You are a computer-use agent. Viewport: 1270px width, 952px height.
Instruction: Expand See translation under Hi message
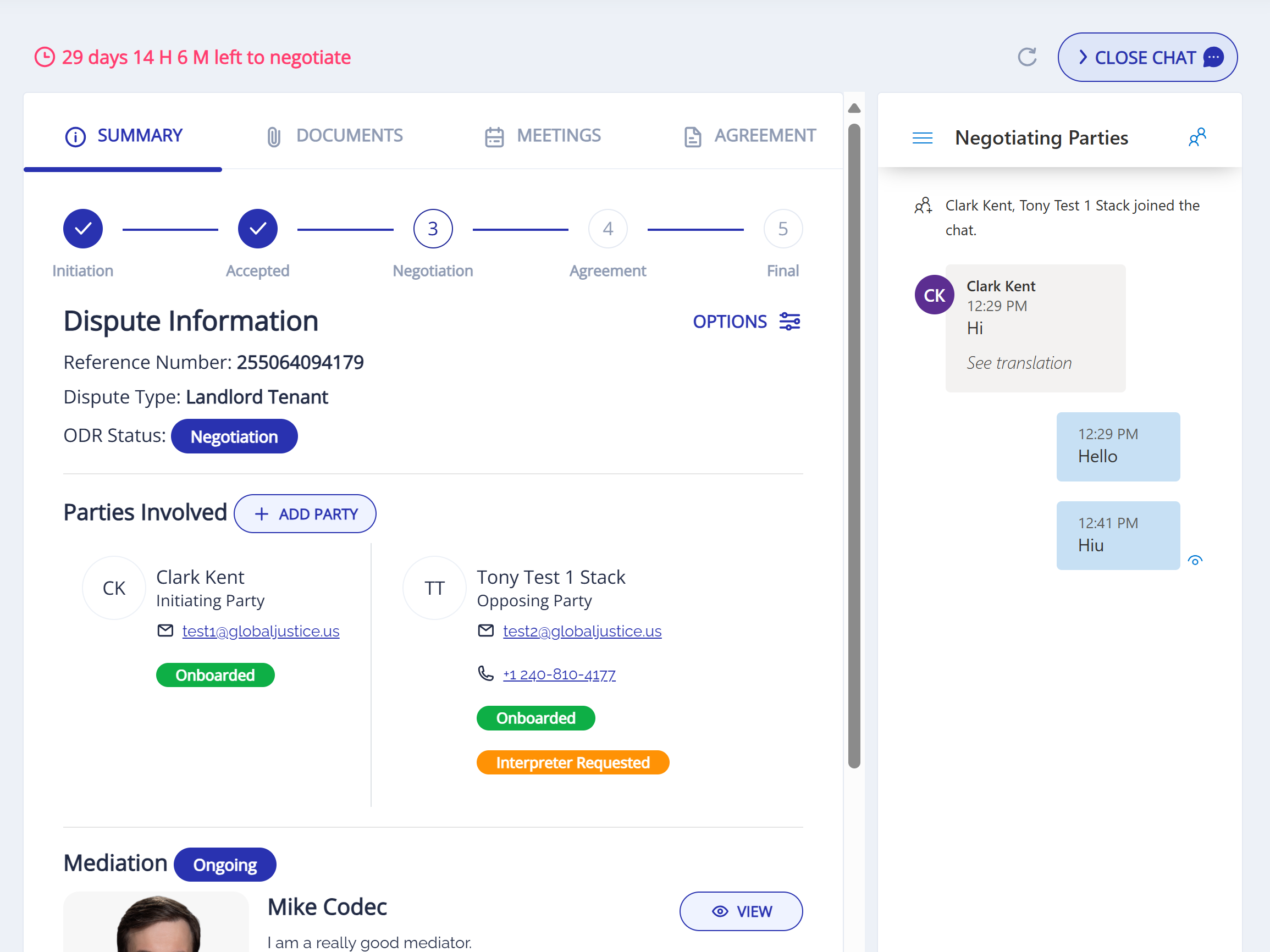click(x=1019, y=363)
